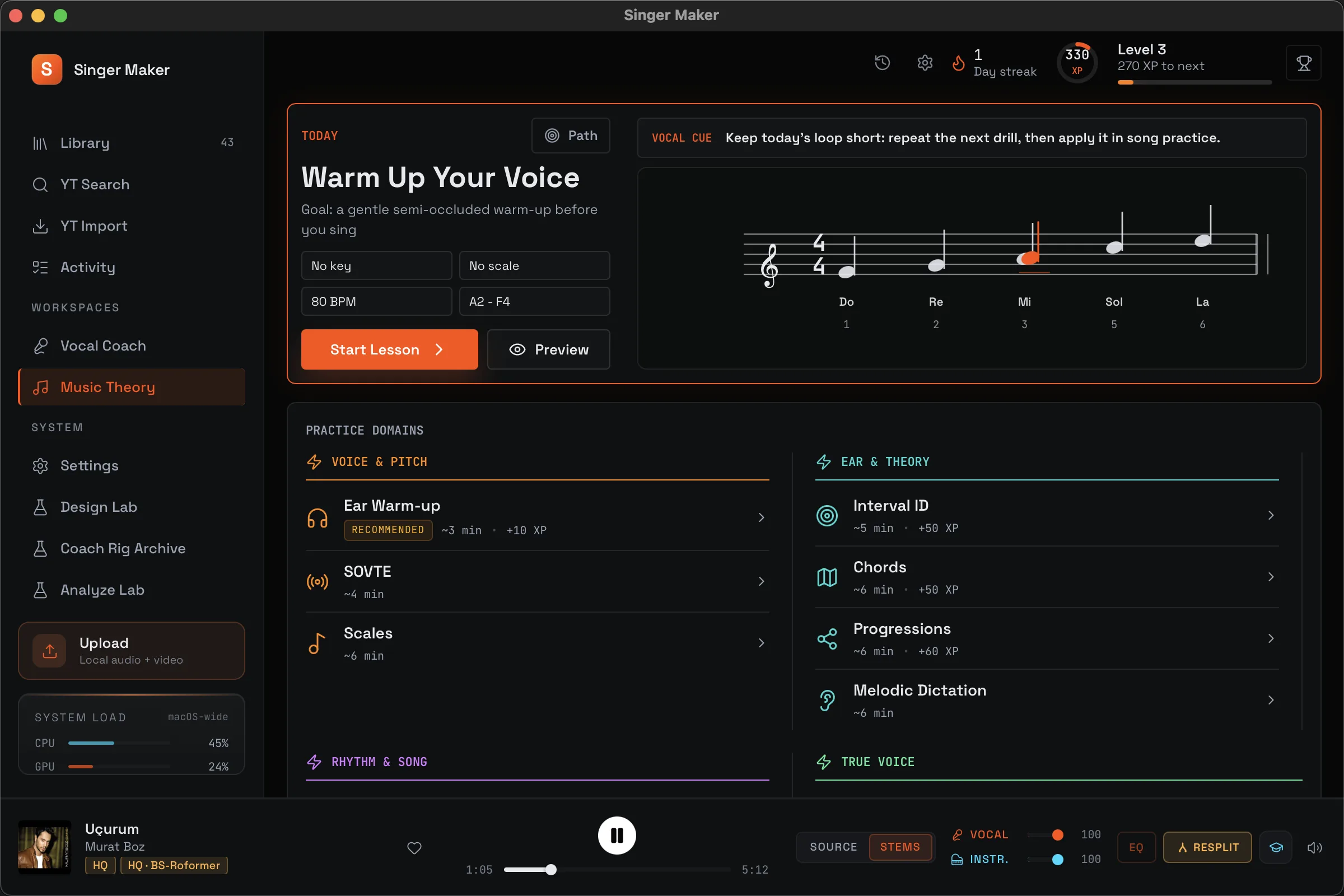Click the Voice & Pitch lightning icon
Screen dimensions: 1344x896
[314, 461]
